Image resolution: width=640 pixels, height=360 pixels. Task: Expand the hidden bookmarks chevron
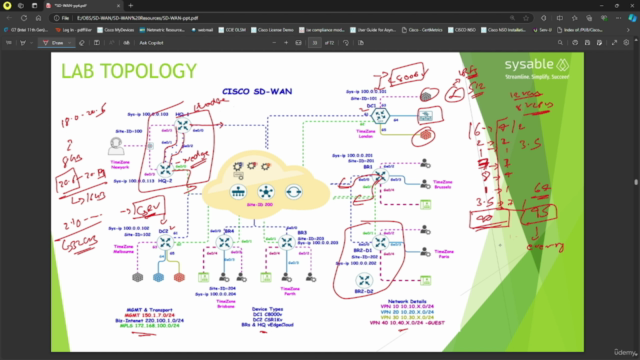click(628, 30)
